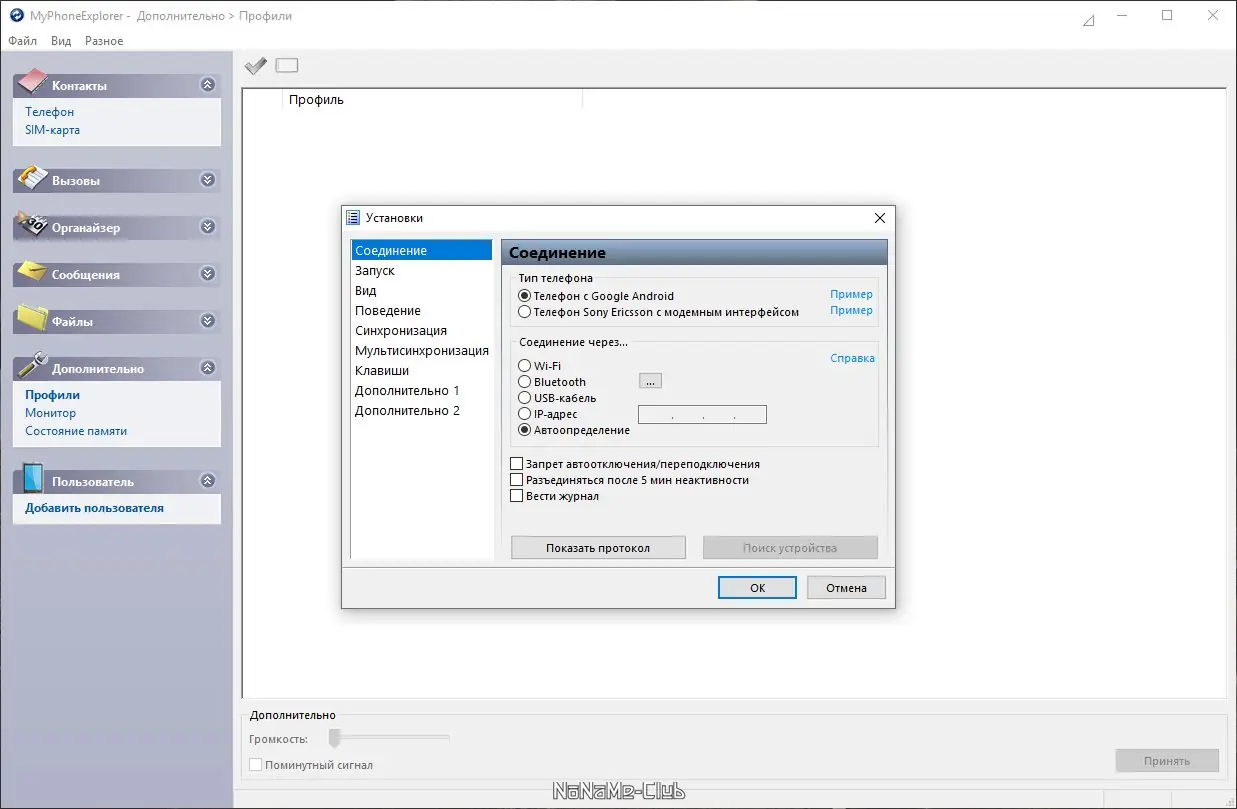The width and height of the screenshot is (1237, 809).
Task: Select Sony Ericsson с модемным интерфейсом option
Action: coord(524,312)
